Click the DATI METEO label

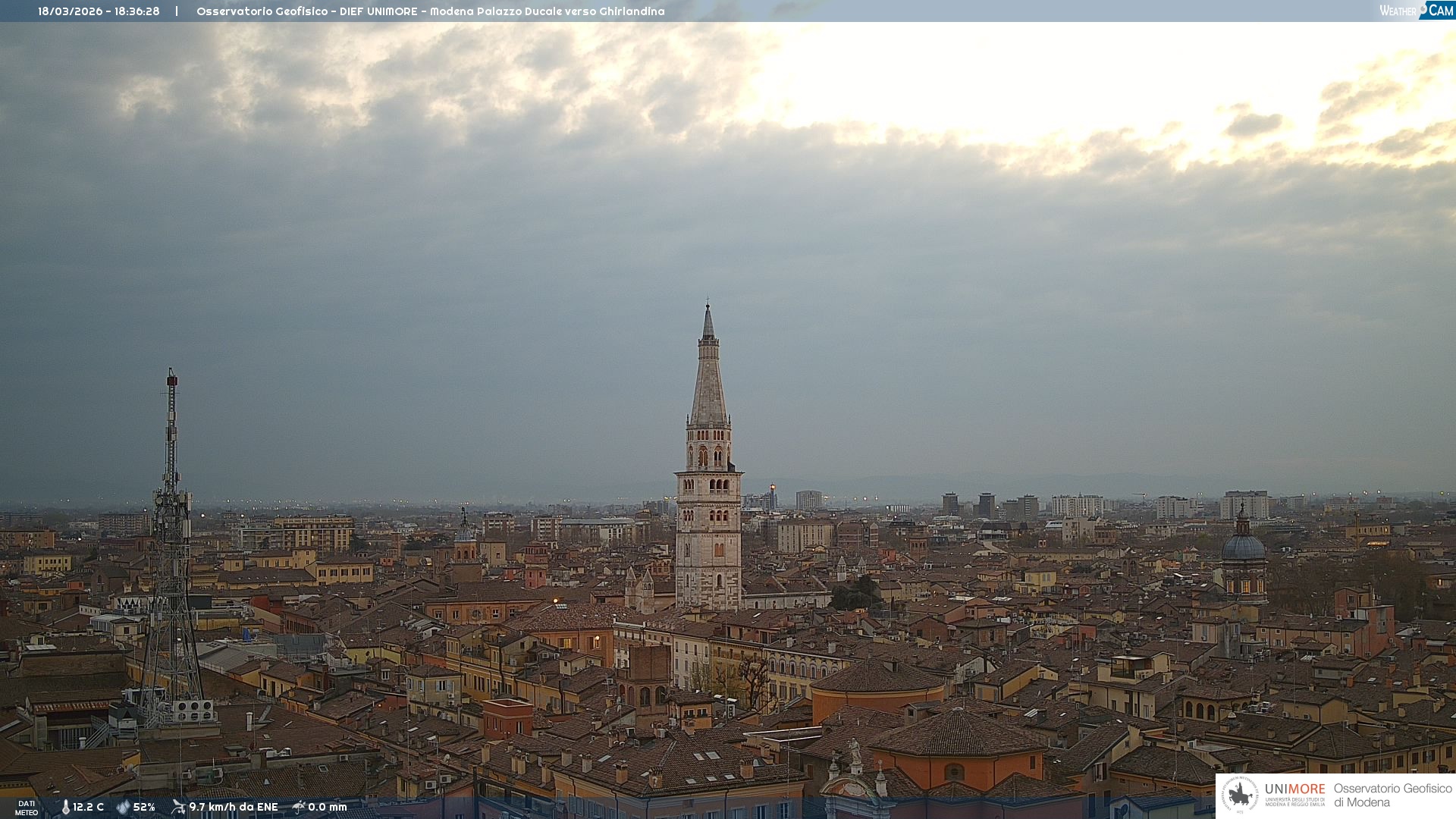coord(27,808)
